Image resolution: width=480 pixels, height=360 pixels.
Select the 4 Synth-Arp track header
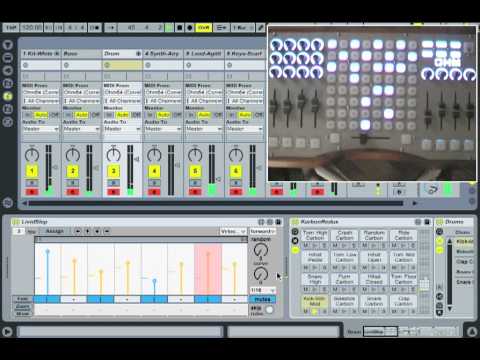(x=163, y=54)
